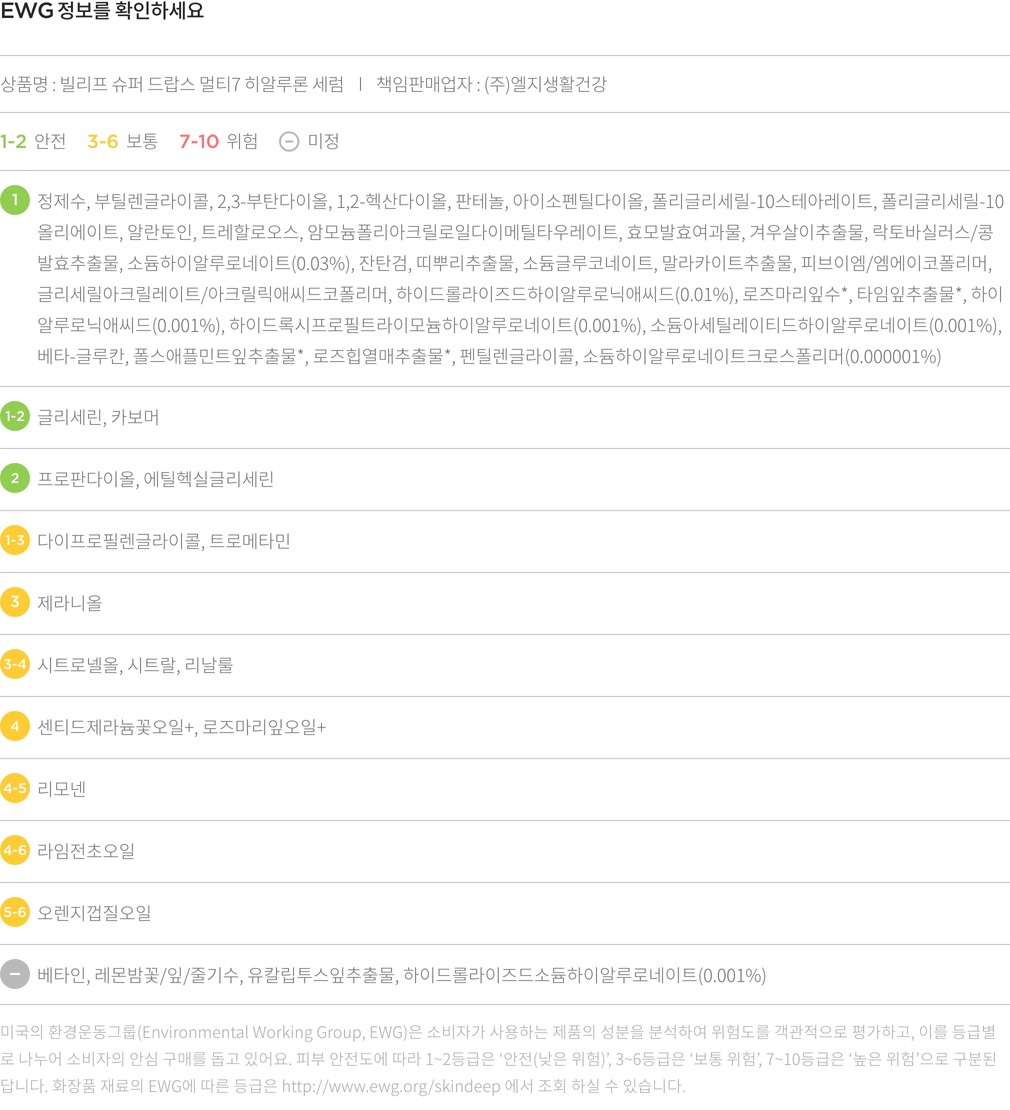
Task: Click the gray dash badge beside 베타인
Action: [15, 975]
